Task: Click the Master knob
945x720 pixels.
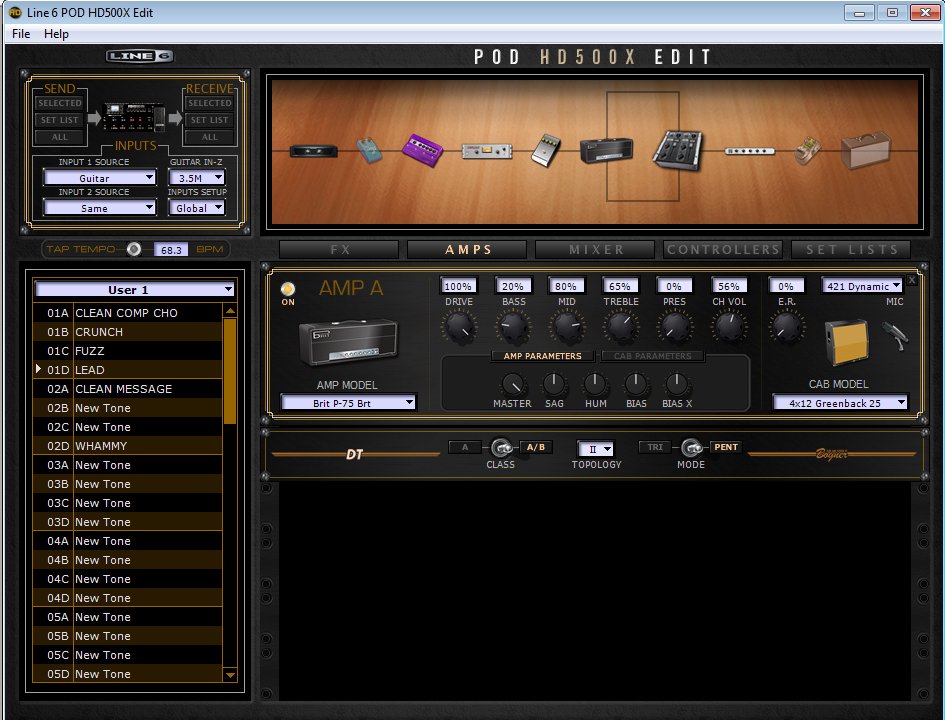Action: (x=512, y=384)
